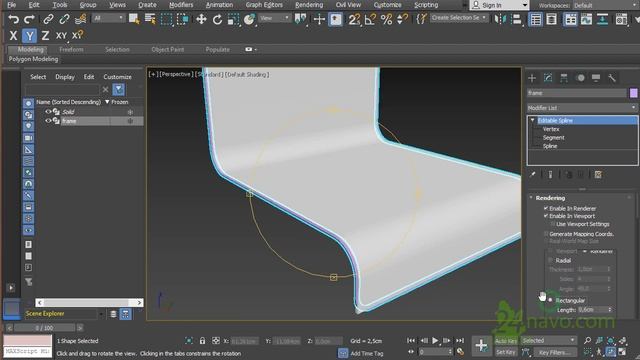Open the key filter Selected dropdown
This screenshot has height=360, width=640.
click(x=548, y=340)
